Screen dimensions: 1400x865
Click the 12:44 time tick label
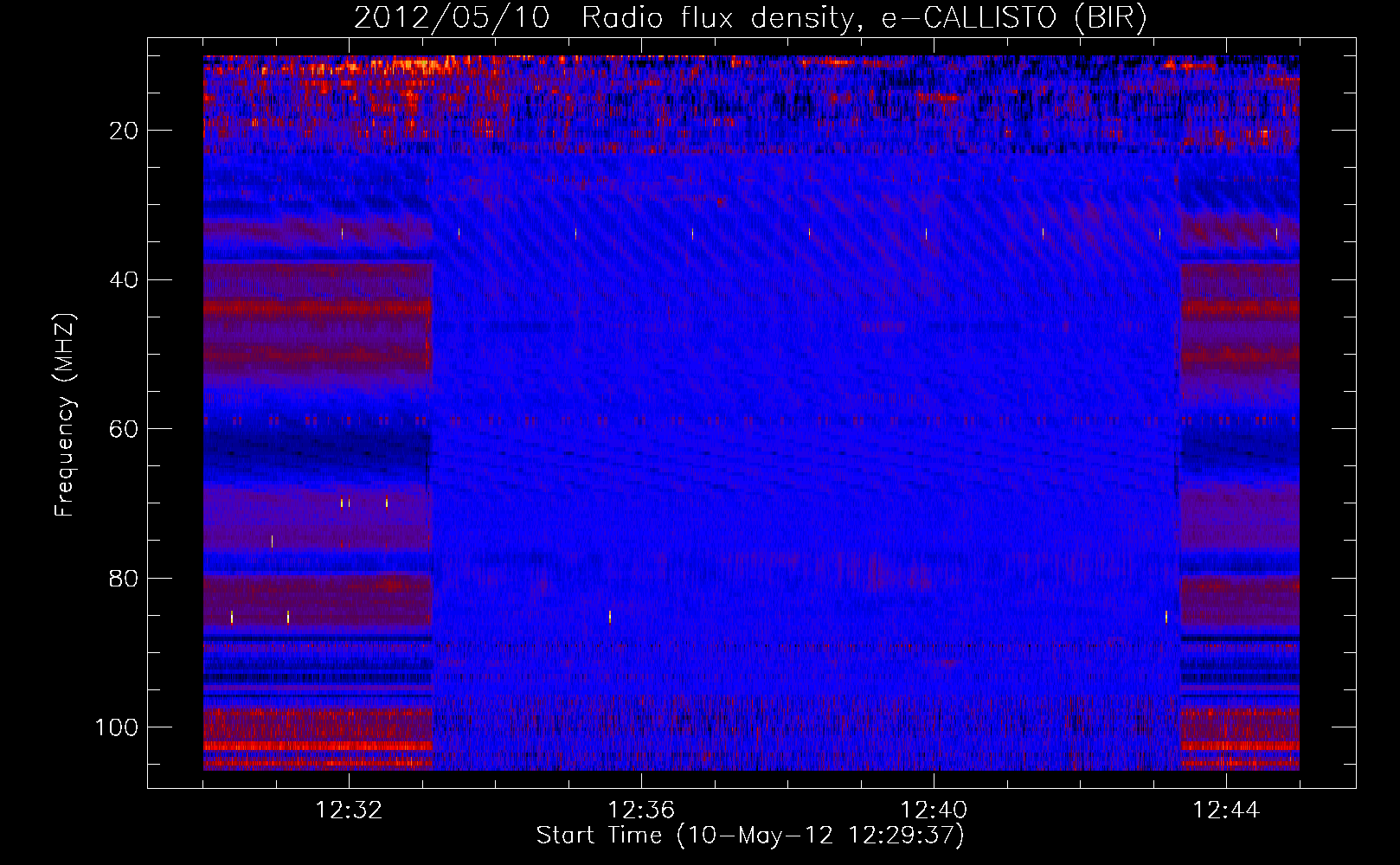point(1226,811)
